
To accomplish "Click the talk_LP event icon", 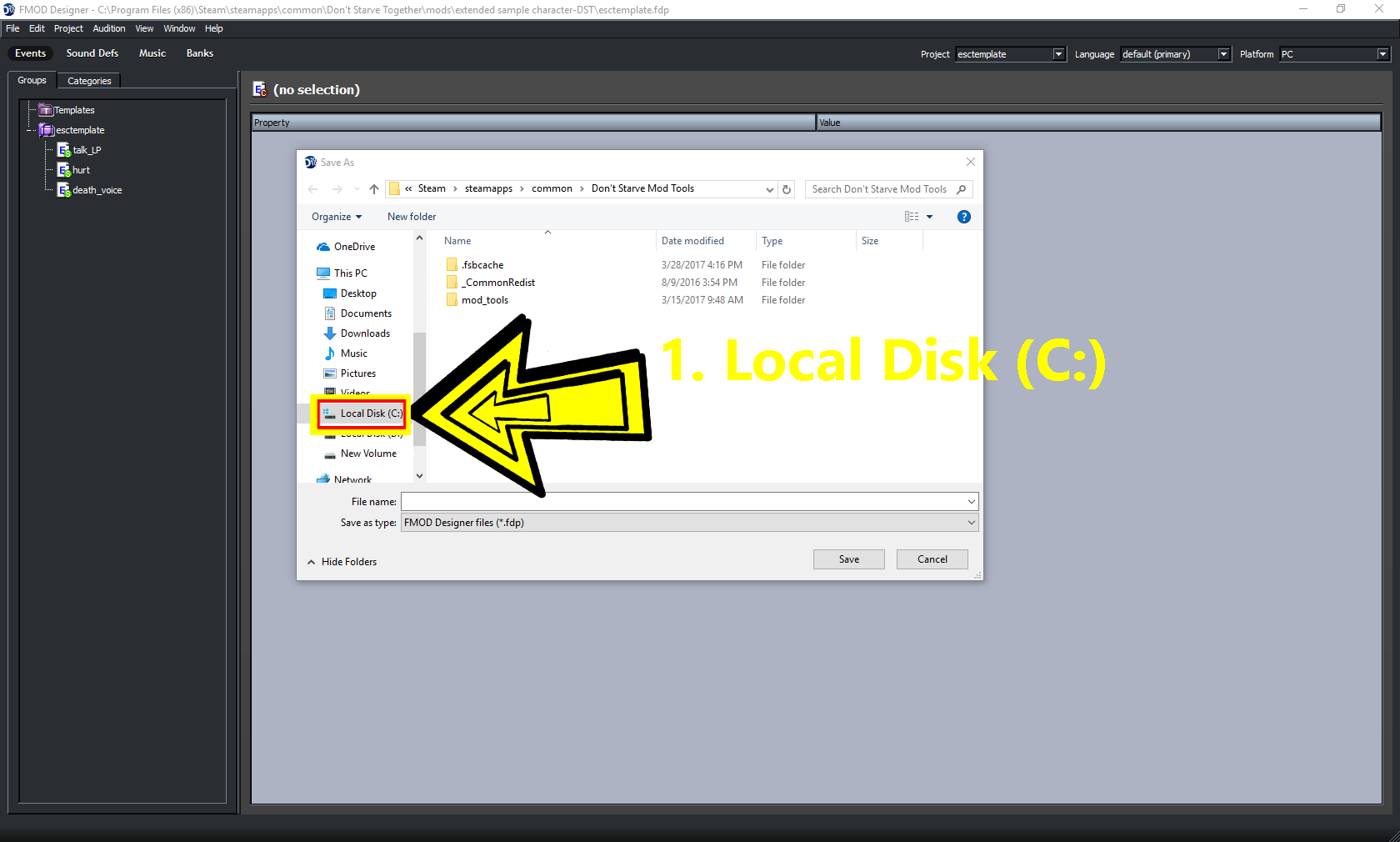I will click(63, 150).
